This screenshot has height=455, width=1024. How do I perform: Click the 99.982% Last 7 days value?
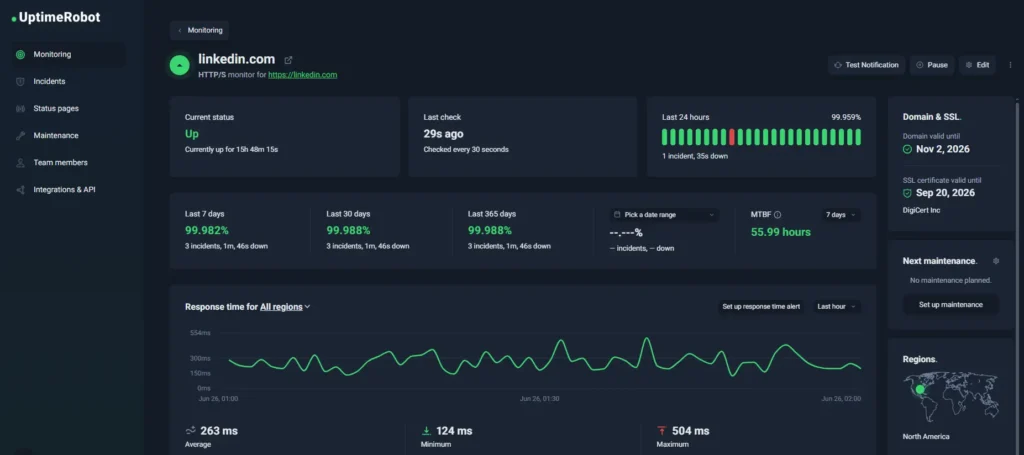pos(207,230)
